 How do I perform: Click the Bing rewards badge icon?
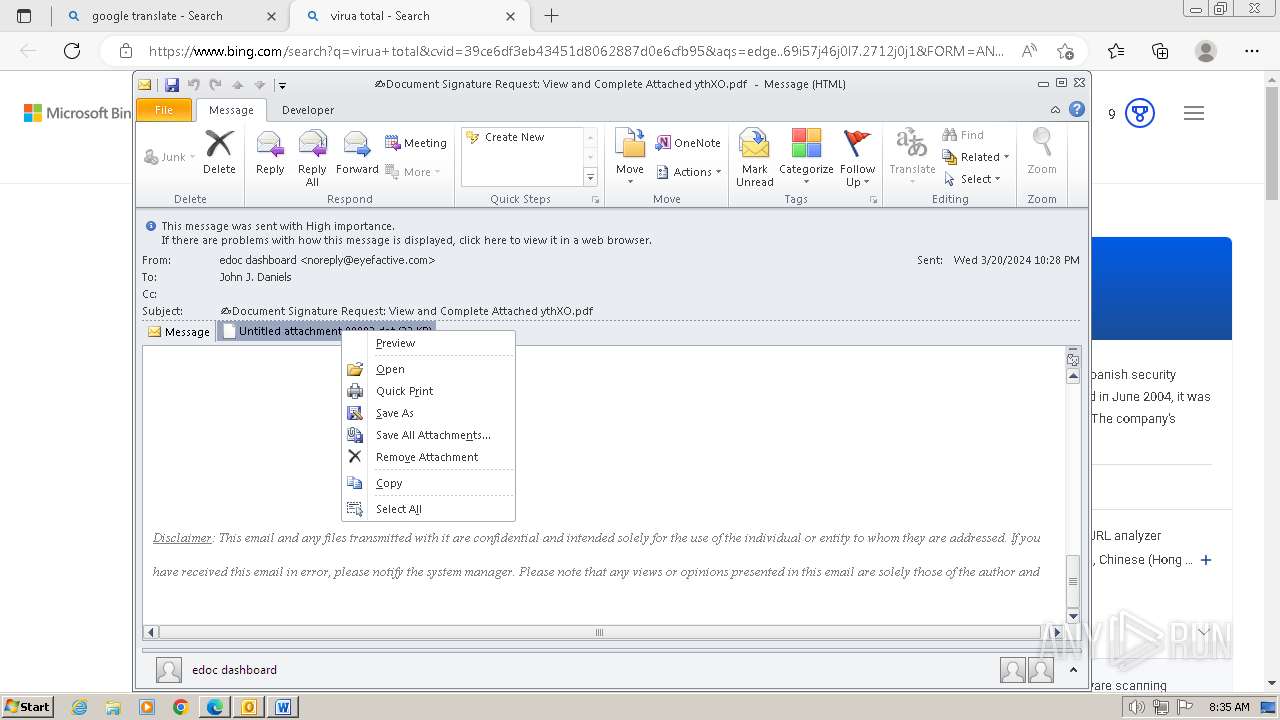tap(1140, 113)
